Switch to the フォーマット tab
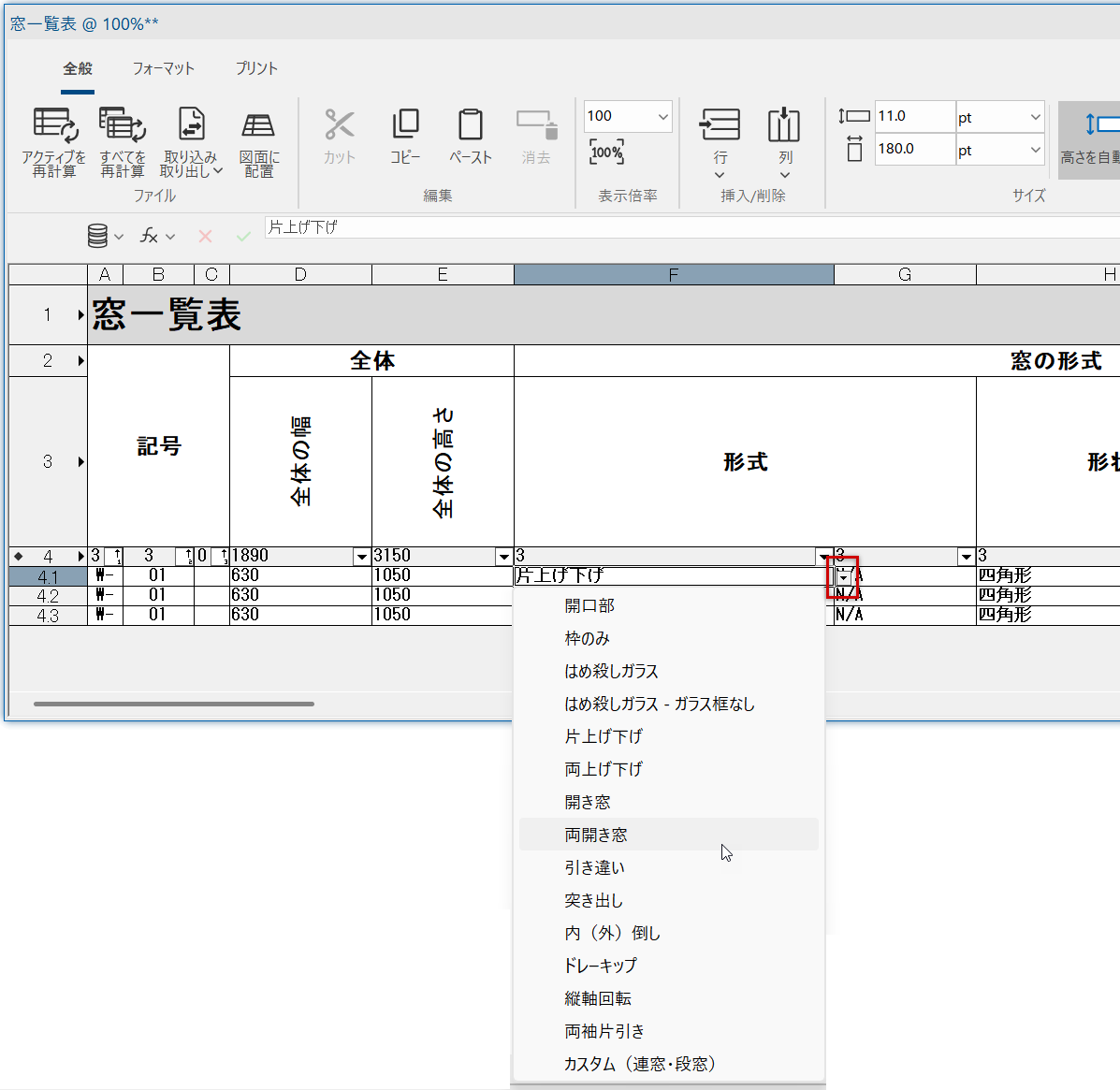Image resolution: width=1120 pixels, height=1090 pixels. click(x=163, y=68)
